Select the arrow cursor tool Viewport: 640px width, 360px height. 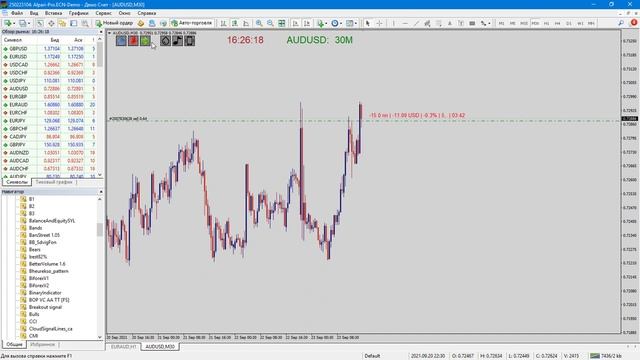(x=367, y=23)
